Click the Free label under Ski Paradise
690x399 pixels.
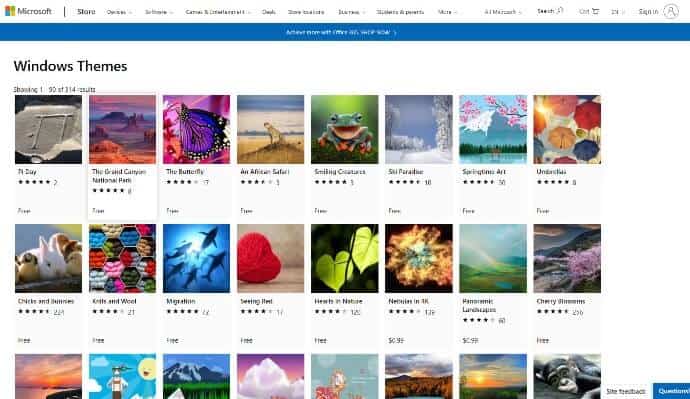click(x=394, y=211)
